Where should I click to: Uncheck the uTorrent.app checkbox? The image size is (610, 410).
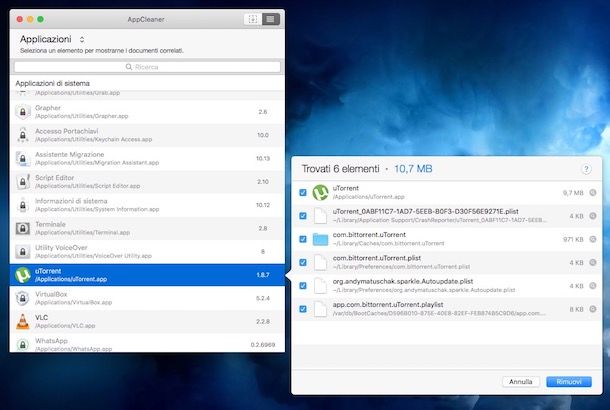[x=303, y=193]
